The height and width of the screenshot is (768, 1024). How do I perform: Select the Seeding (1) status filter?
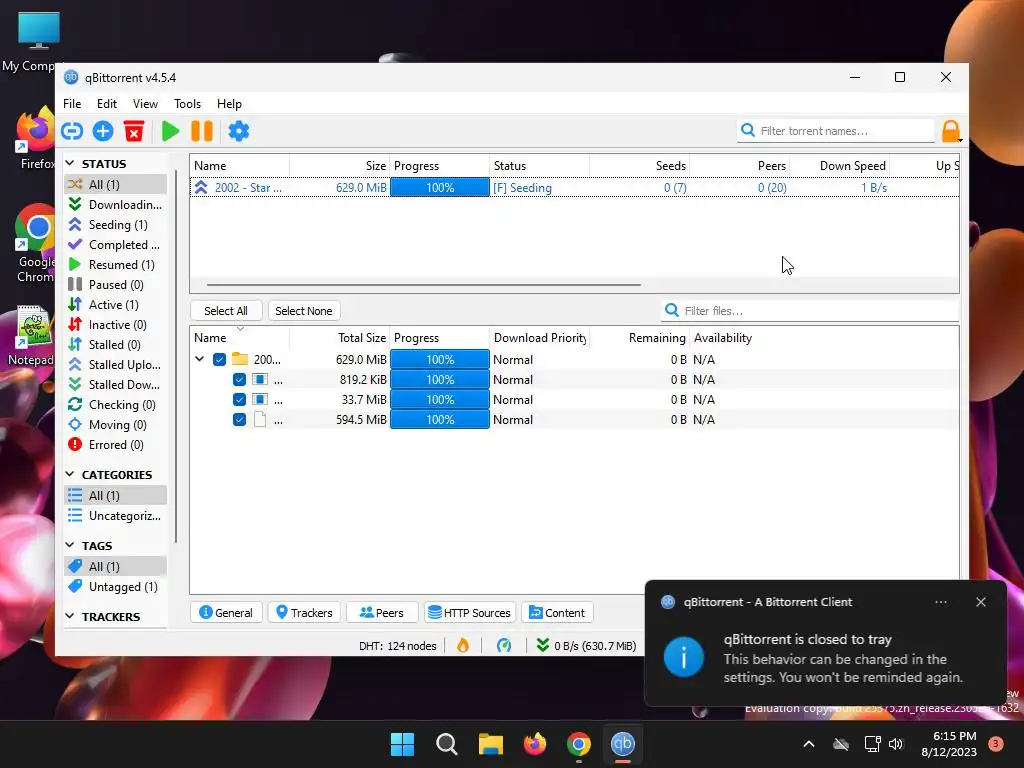[x=116, y=225]
